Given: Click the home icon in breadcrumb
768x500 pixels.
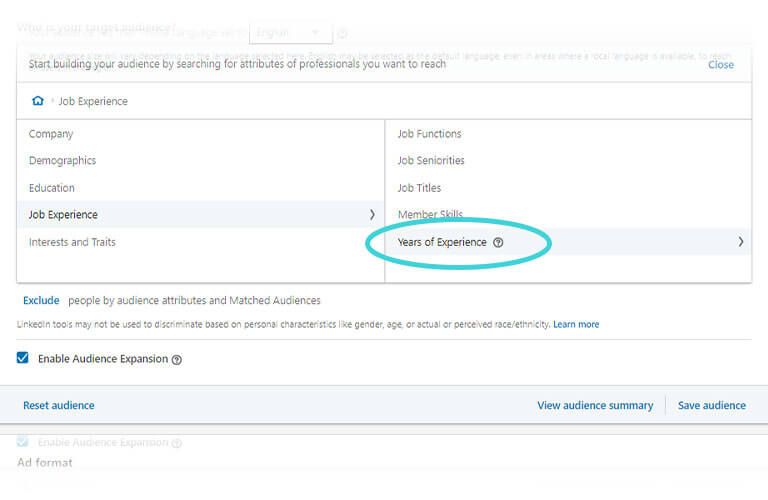Looking at the screenshot, I should (38, 101).
